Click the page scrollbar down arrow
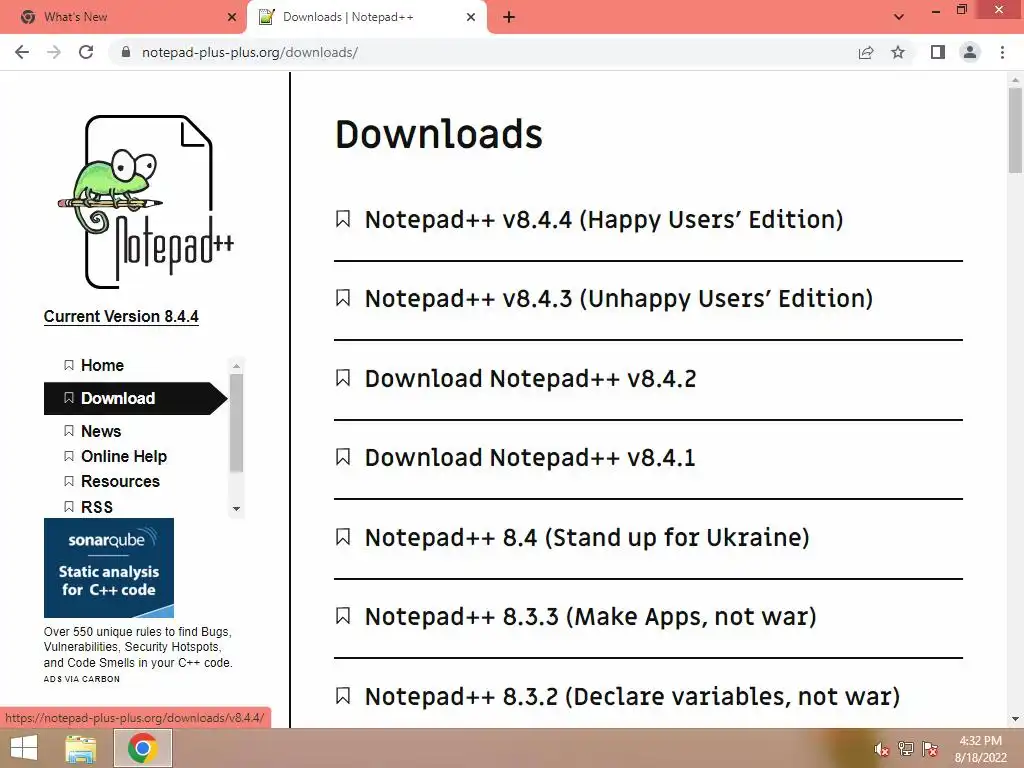 [1015, 720]
